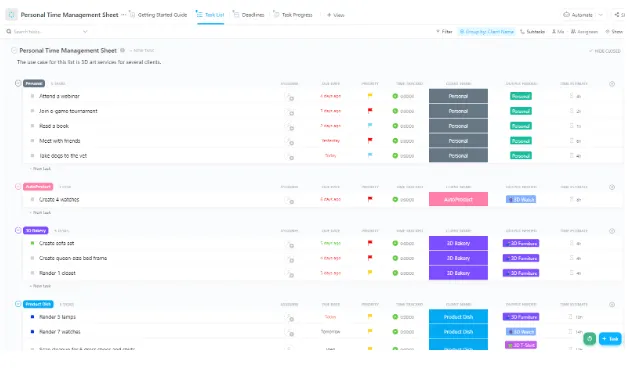Switch to Getting Started Guide tab
The width and height of the screenshot is (627, 369).
[158, 15]
